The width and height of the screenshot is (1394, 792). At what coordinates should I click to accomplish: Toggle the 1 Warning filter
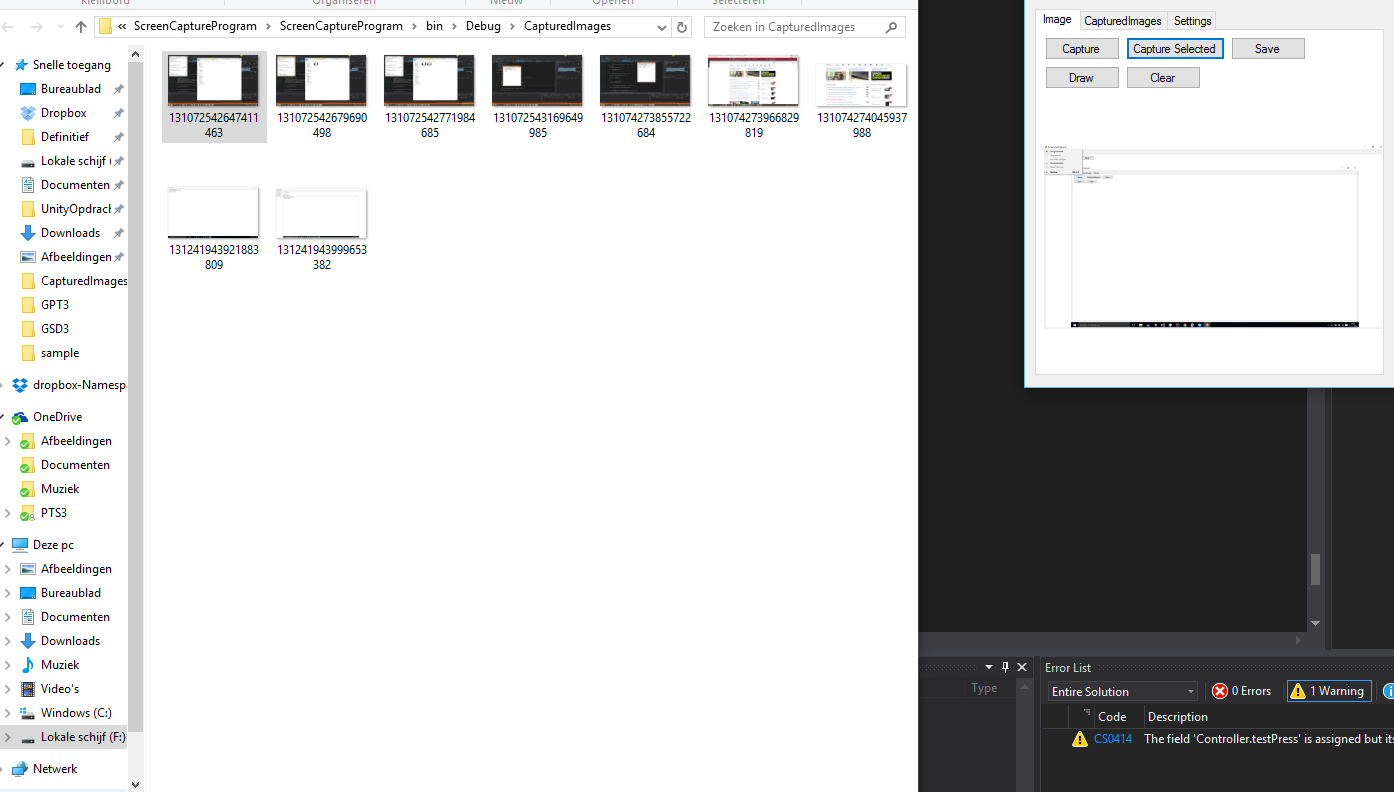(1328, 691)
